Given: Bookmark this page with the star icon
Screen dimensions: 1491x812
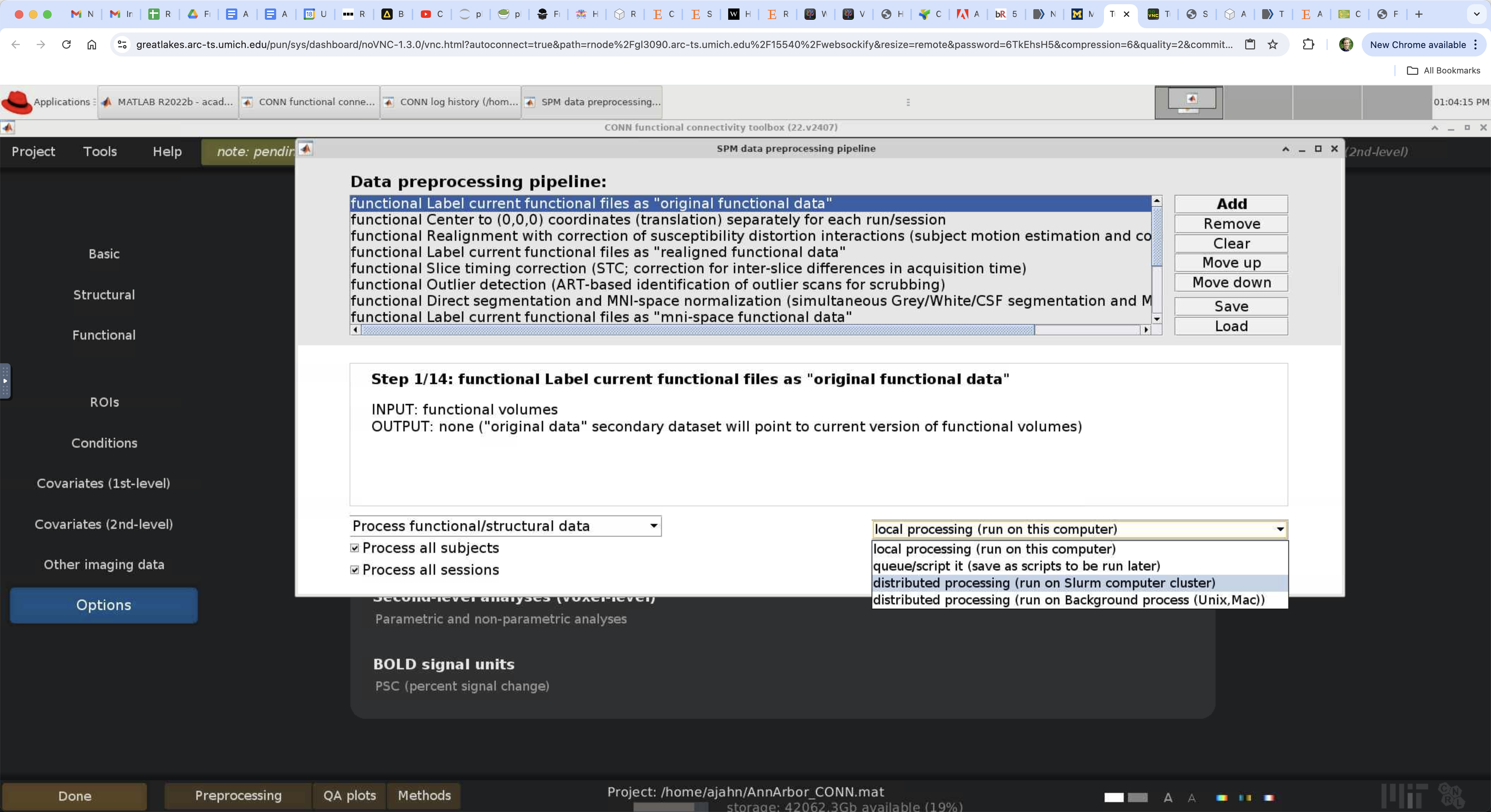Looking at the screenshot, I should click(x=1272, y=44).
